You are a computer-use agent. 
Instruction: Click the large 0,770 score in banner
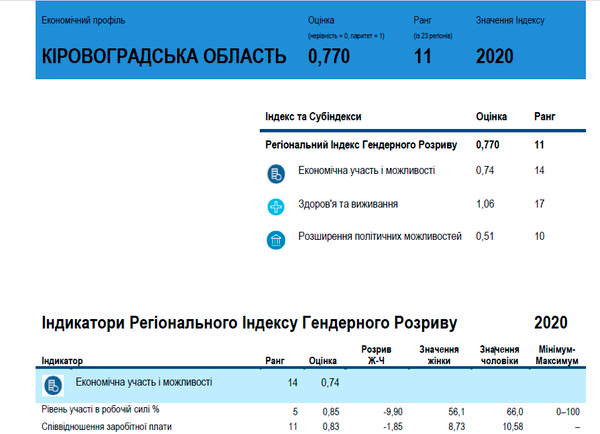[333, 56]
